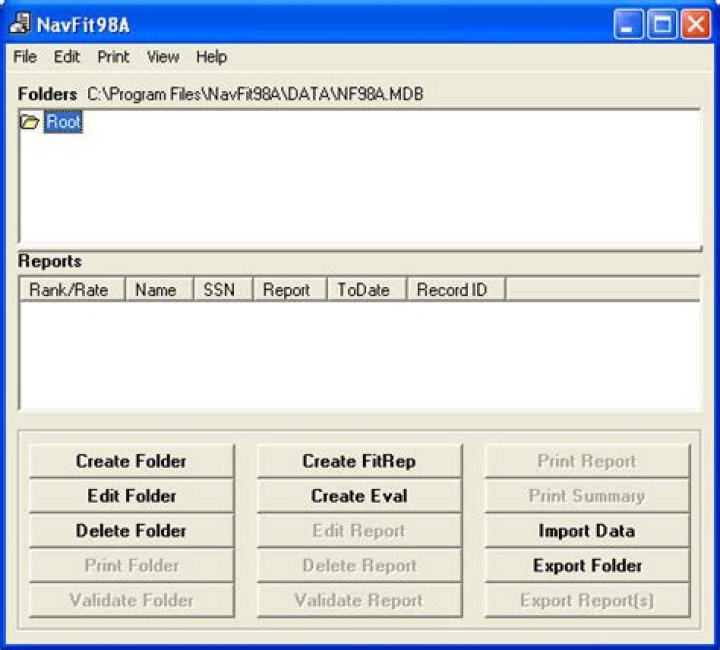Click the open folder icon beside Root
This screenshot has height=650, width=720.
30,123
